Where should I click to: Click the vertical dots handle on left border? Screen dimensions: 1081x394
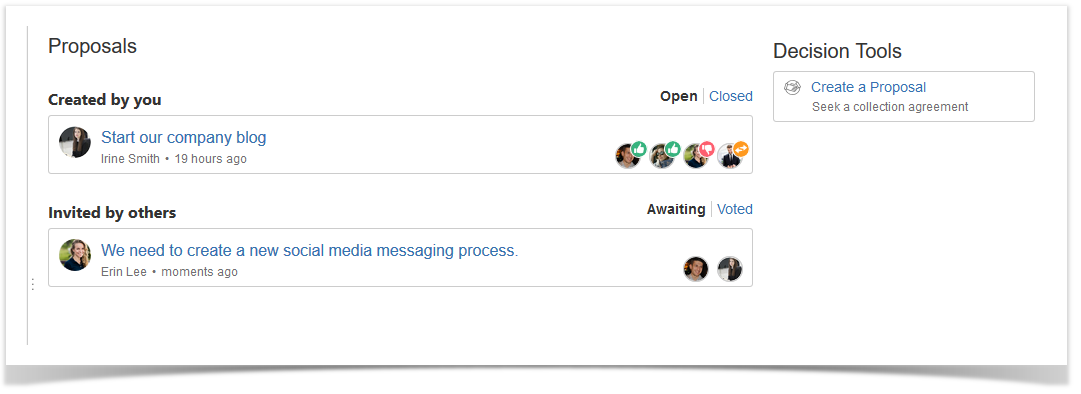pos(32,284)
